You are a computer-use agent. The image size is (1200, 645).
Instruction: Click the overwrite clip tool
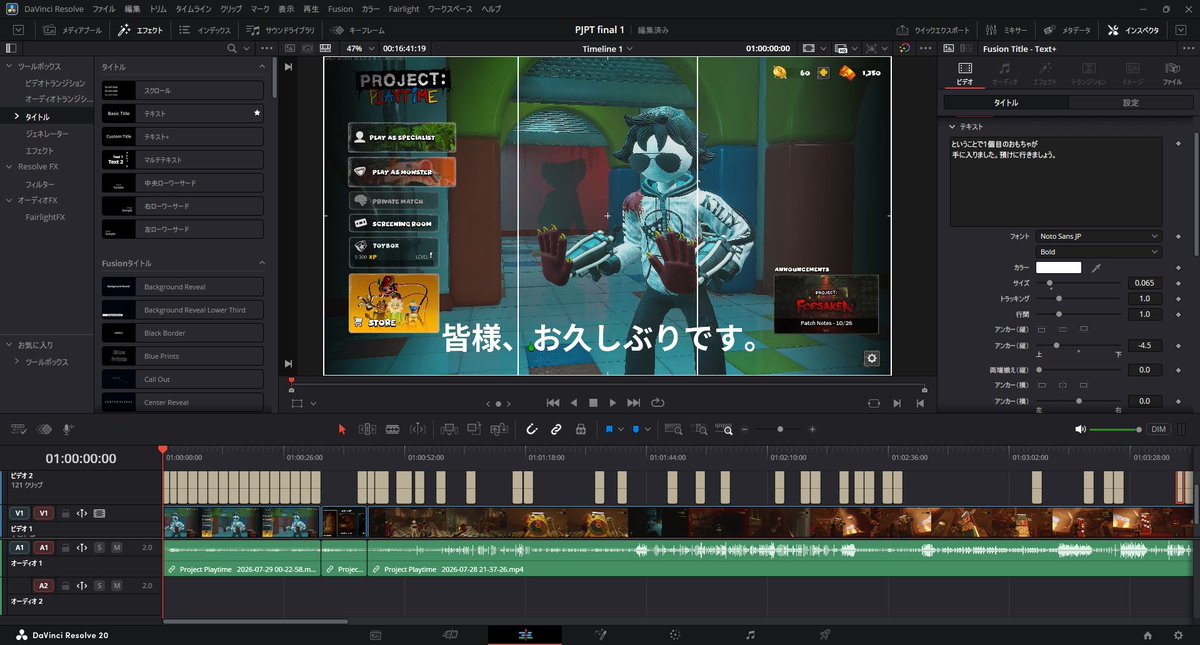click(x=474, y=429)
